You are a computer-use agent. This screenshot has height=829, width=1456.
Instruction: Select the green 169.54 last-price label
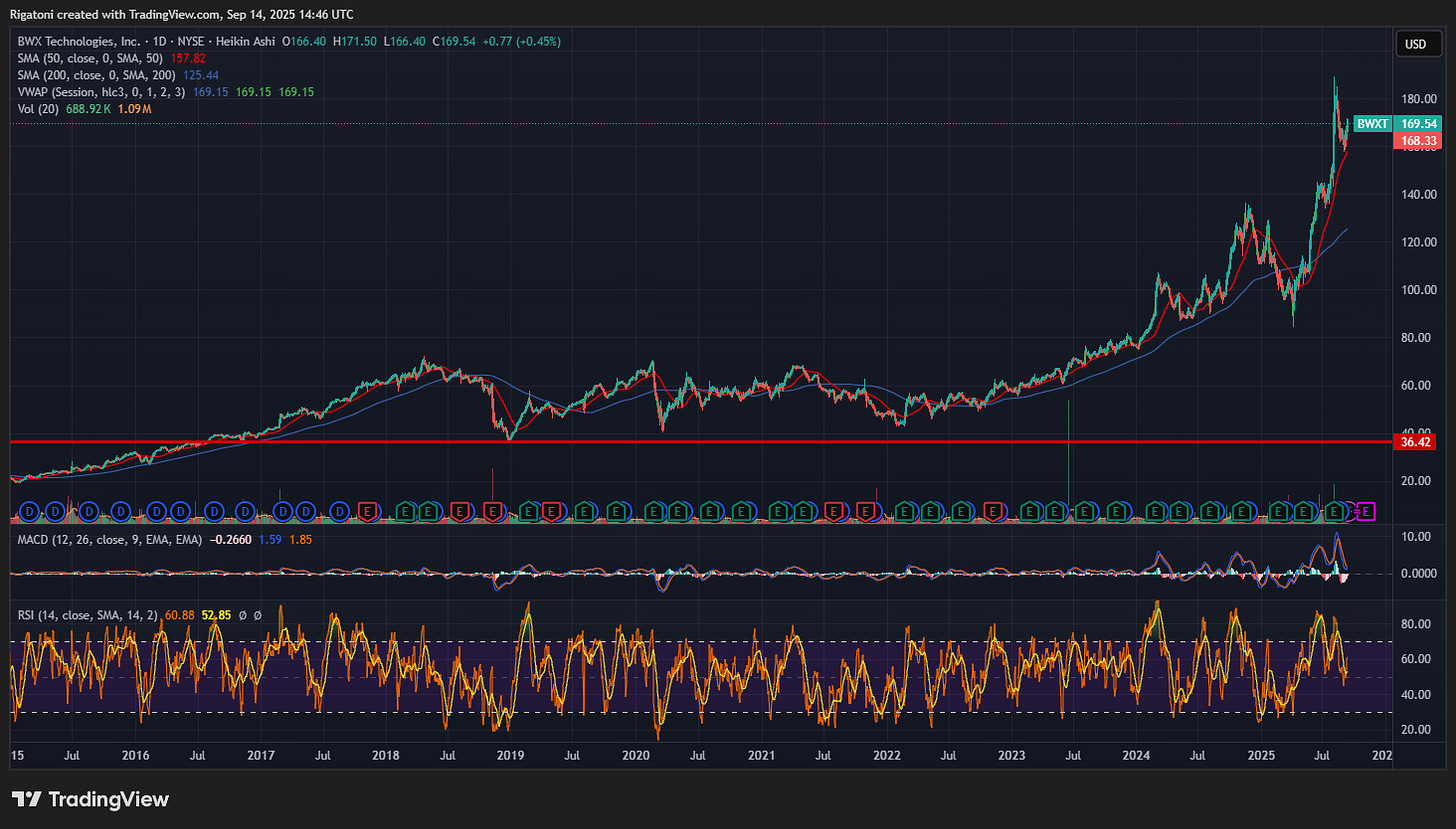1420,124
